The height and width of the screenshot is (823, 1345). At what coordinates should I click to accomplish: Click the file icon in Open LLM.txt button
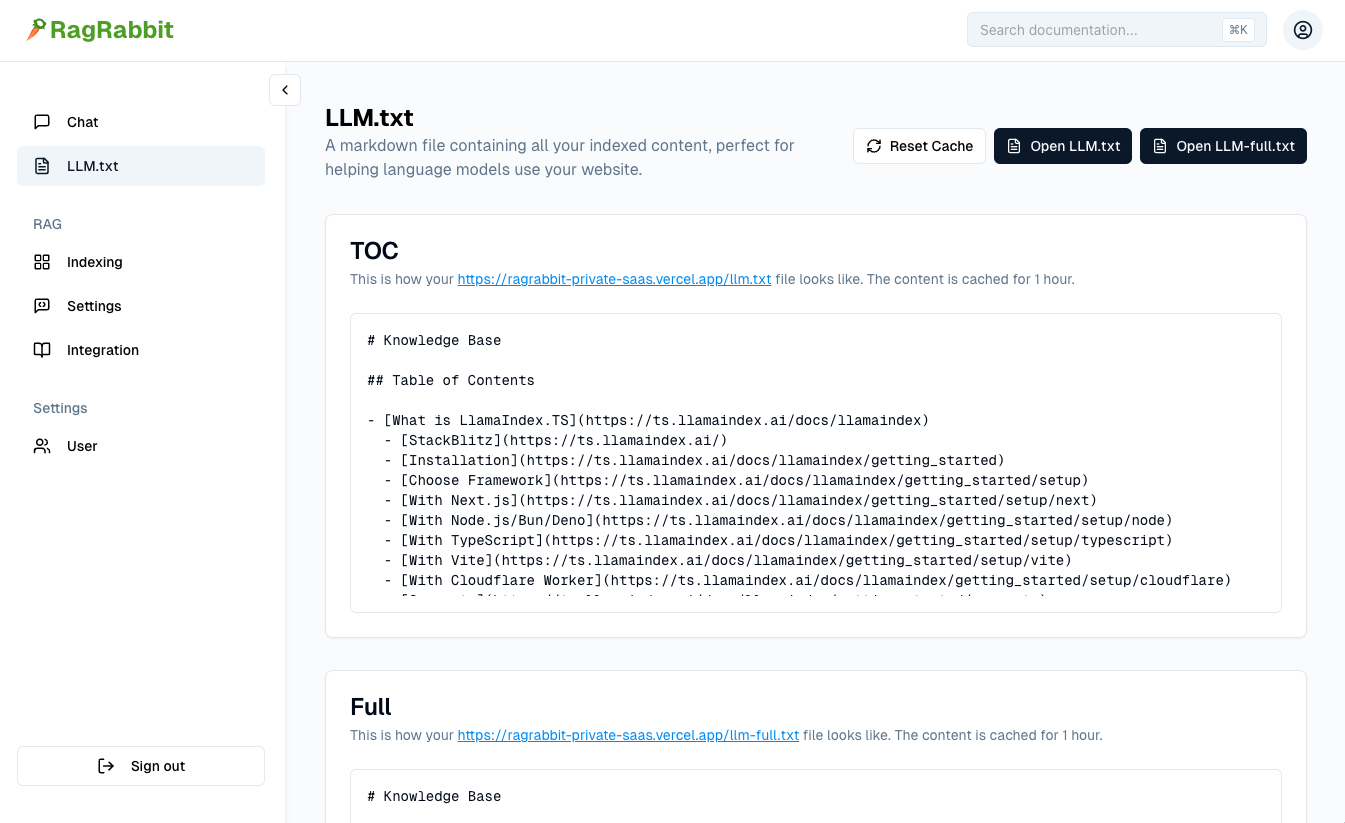tap(1014, 146)
